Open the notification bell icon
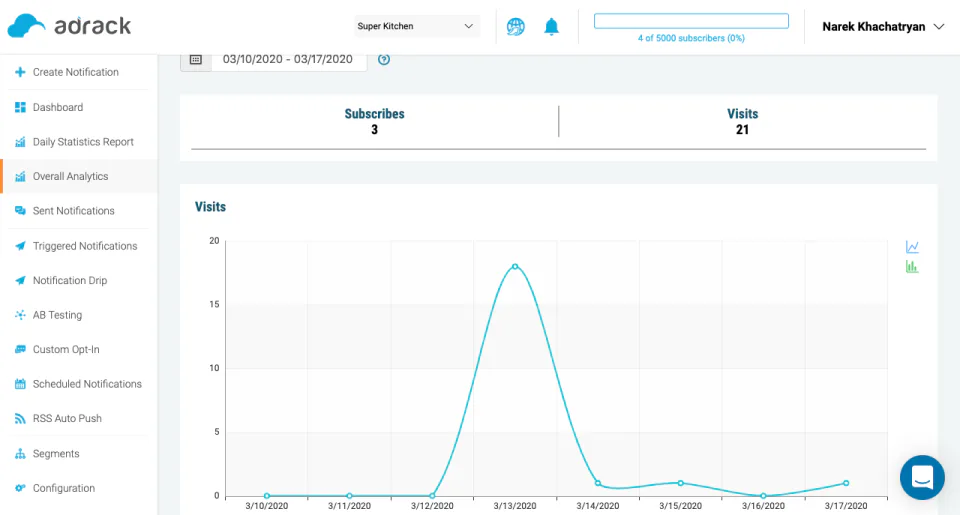Viewport: 960px width, 515px height. pos(552,26)
